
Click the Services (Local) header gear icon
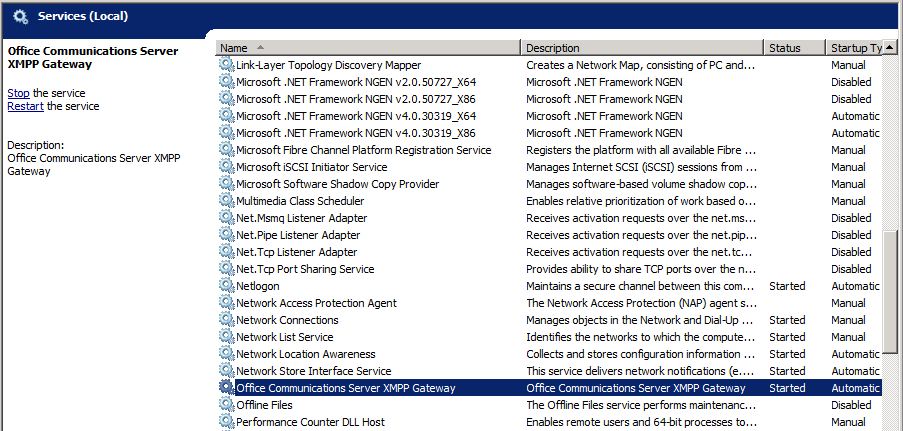tap(21, 17)
